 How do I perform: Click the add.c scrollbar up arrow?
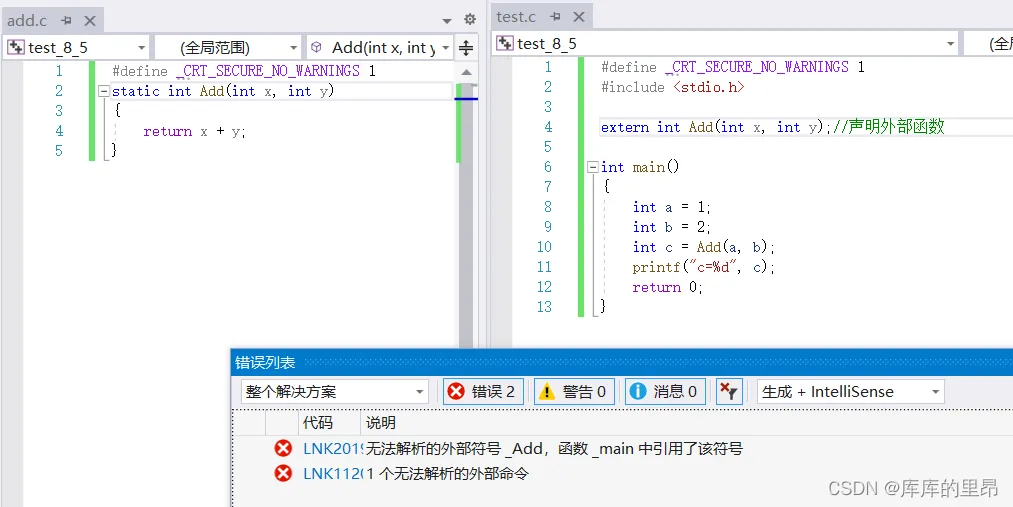coord(466,72)
